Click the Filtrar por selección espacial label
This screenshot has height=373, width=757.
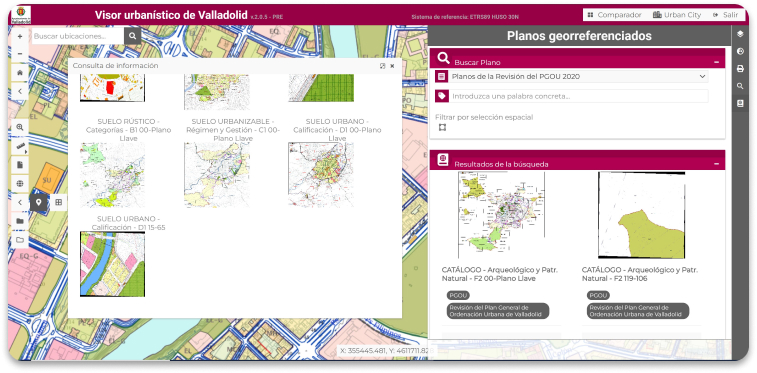(484, 117)
